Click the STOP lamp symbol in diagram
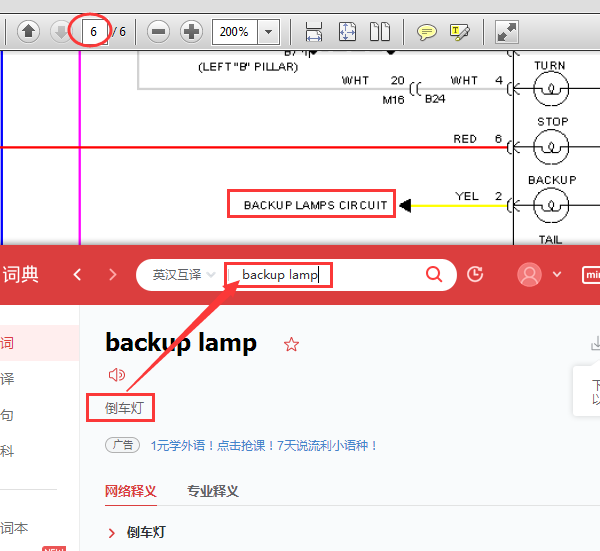The height and width of the screenshot is (551, 600). [551, 147]
